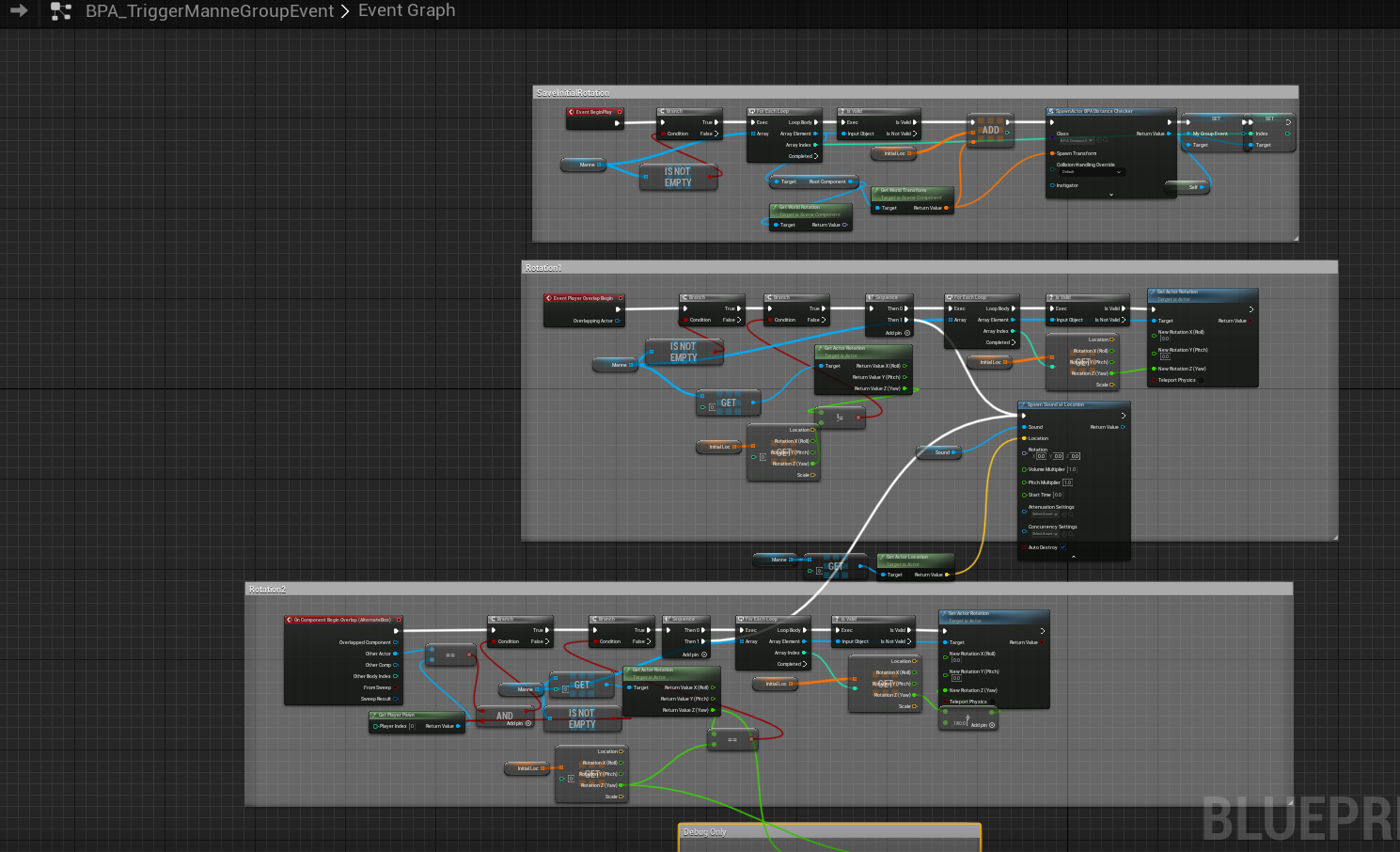Open the Attenuation Settings asset dropdown

(1045, 514)
